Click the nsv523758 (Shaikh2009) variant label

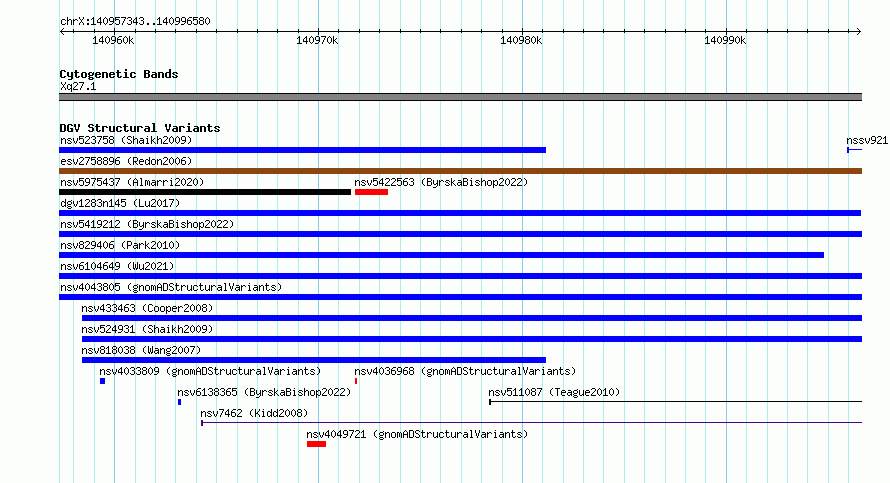[x=126, y=140]
